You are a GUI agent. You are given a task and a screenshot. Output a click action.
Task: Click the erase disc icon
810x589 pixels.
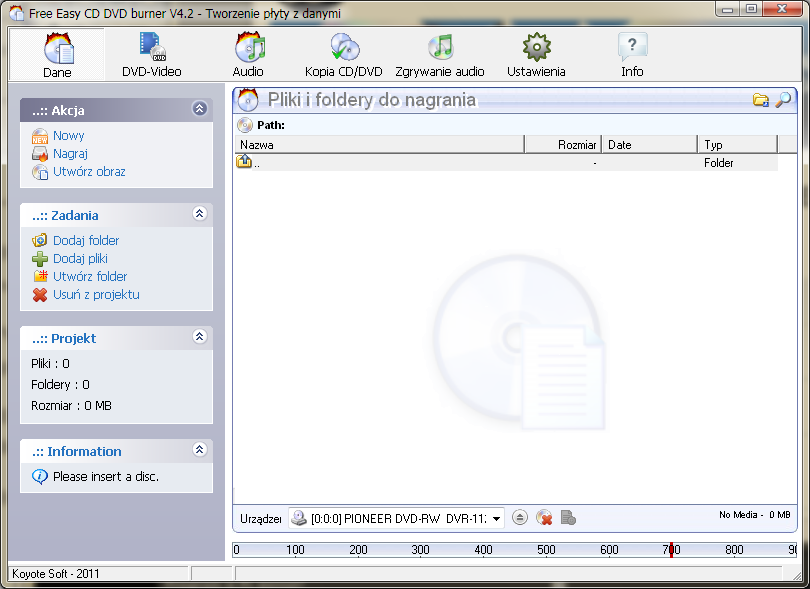[x=544, y=518]
